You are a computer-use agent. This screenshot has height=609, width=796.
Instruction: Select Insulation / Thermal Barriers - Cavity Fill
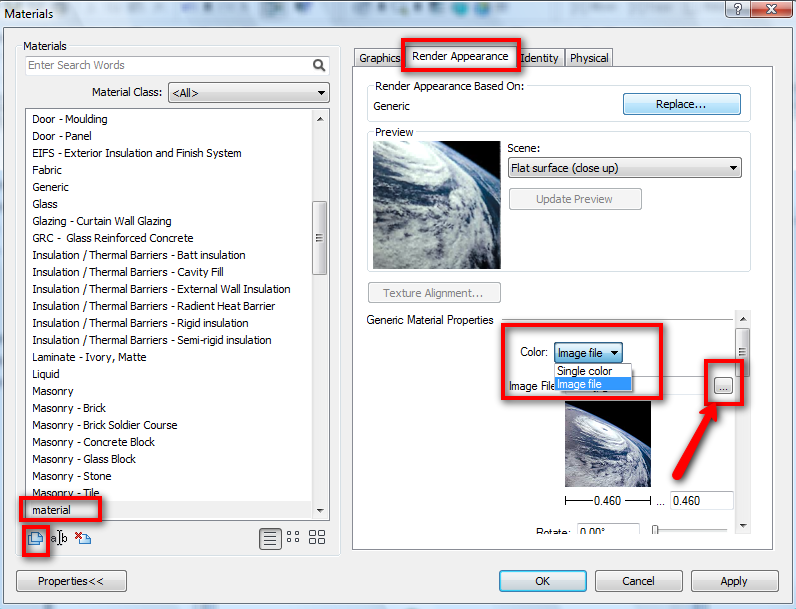coord(128,272)
